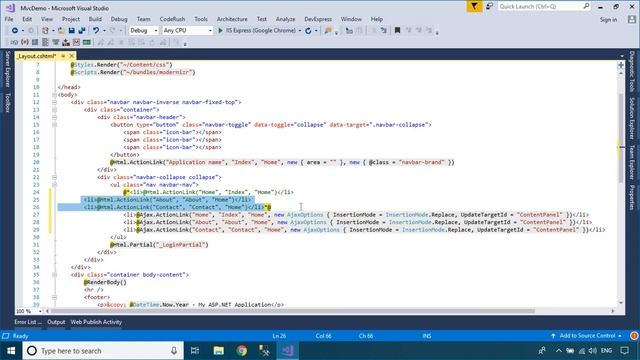640x360 pixels.
Task: Click the Save All icon
Action: point(82,31)
